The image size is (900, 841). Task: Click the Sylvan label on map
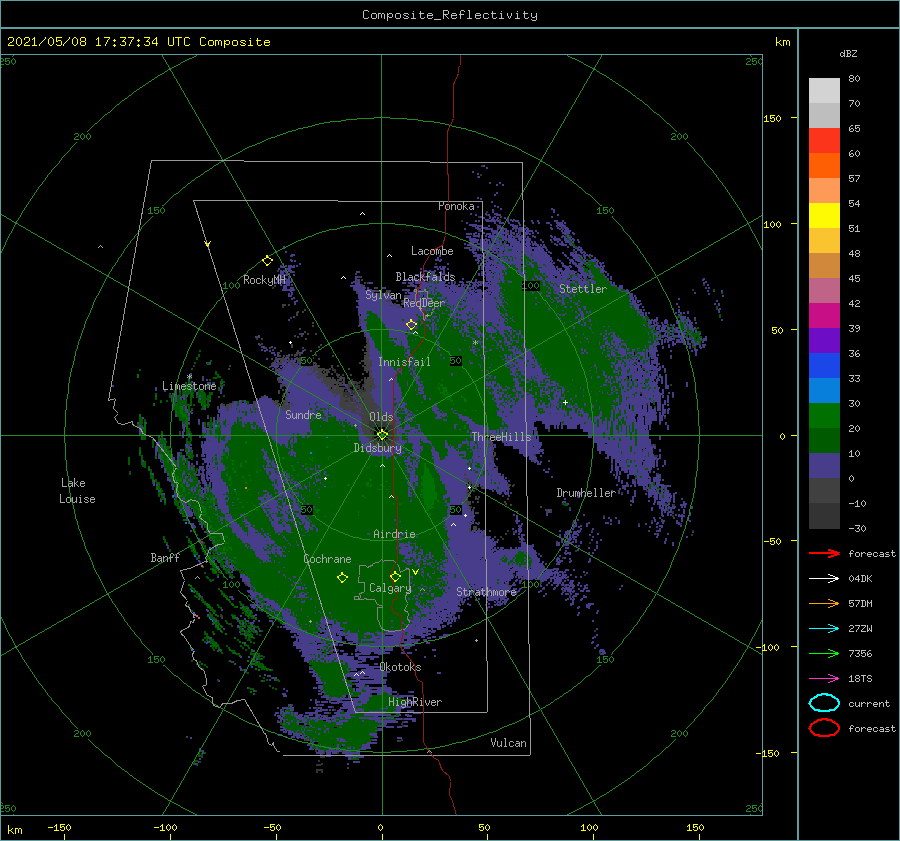point(383,295)
